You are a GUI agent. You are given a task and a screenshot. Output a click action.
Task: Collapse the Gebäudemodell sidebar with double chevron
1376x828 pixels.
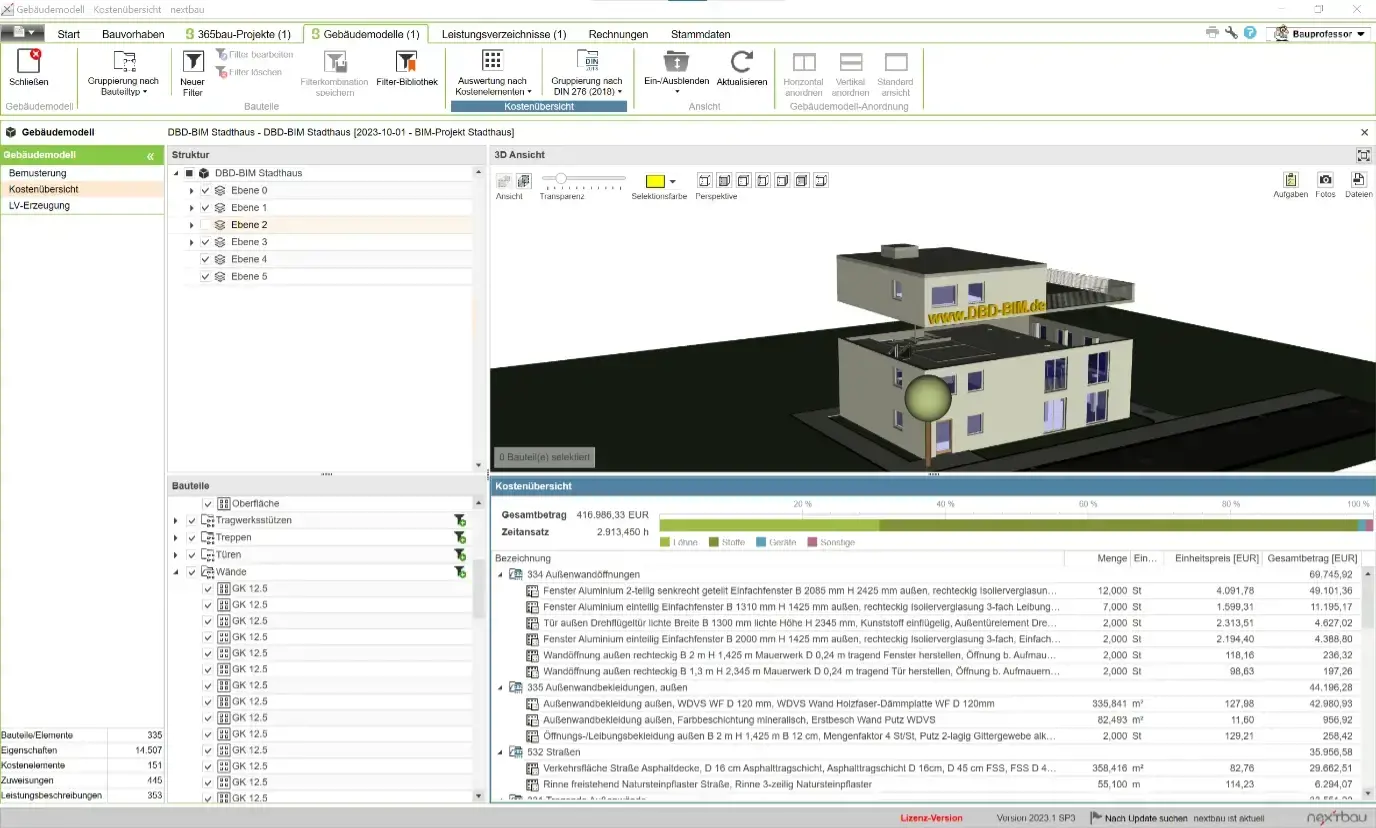tap(151, 156)
